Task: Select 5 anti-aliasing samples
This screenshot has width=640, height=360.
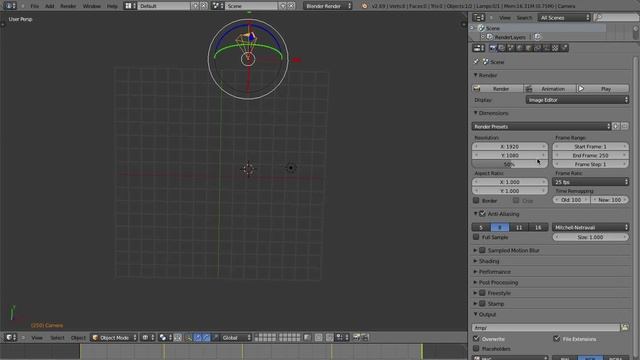Action: (481, 227)
